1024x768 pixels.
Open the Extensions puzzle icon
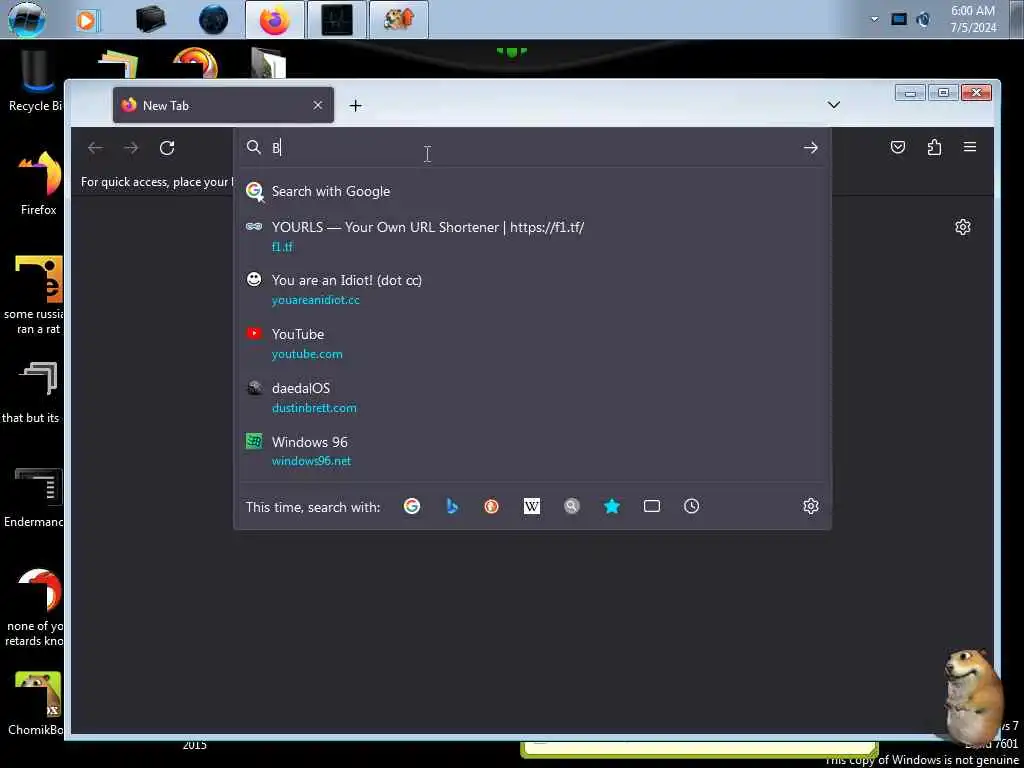(935, 148)
